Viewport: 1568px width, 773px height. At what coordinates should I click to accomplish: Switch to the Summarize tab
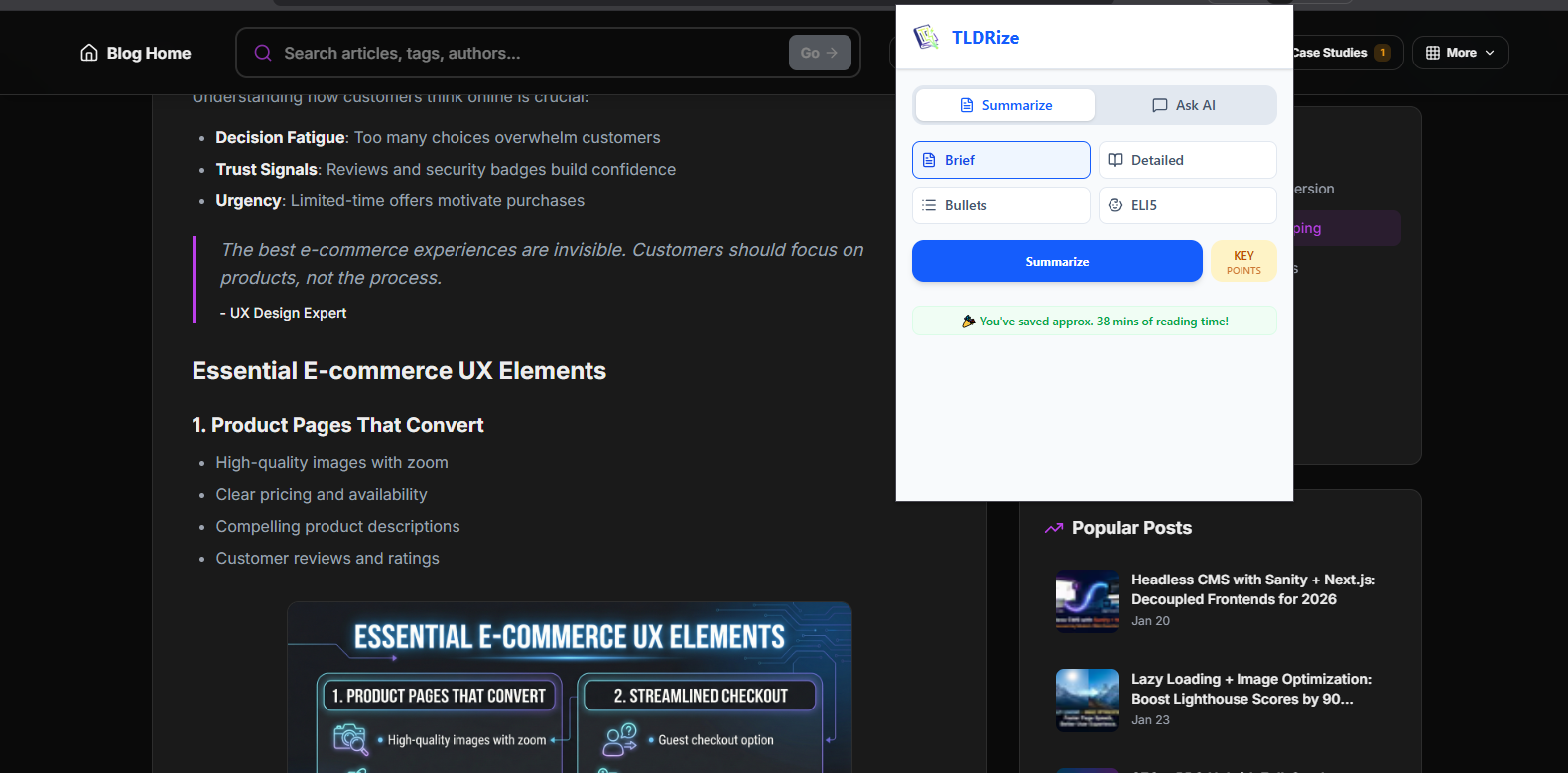(x=1004, y=105)
